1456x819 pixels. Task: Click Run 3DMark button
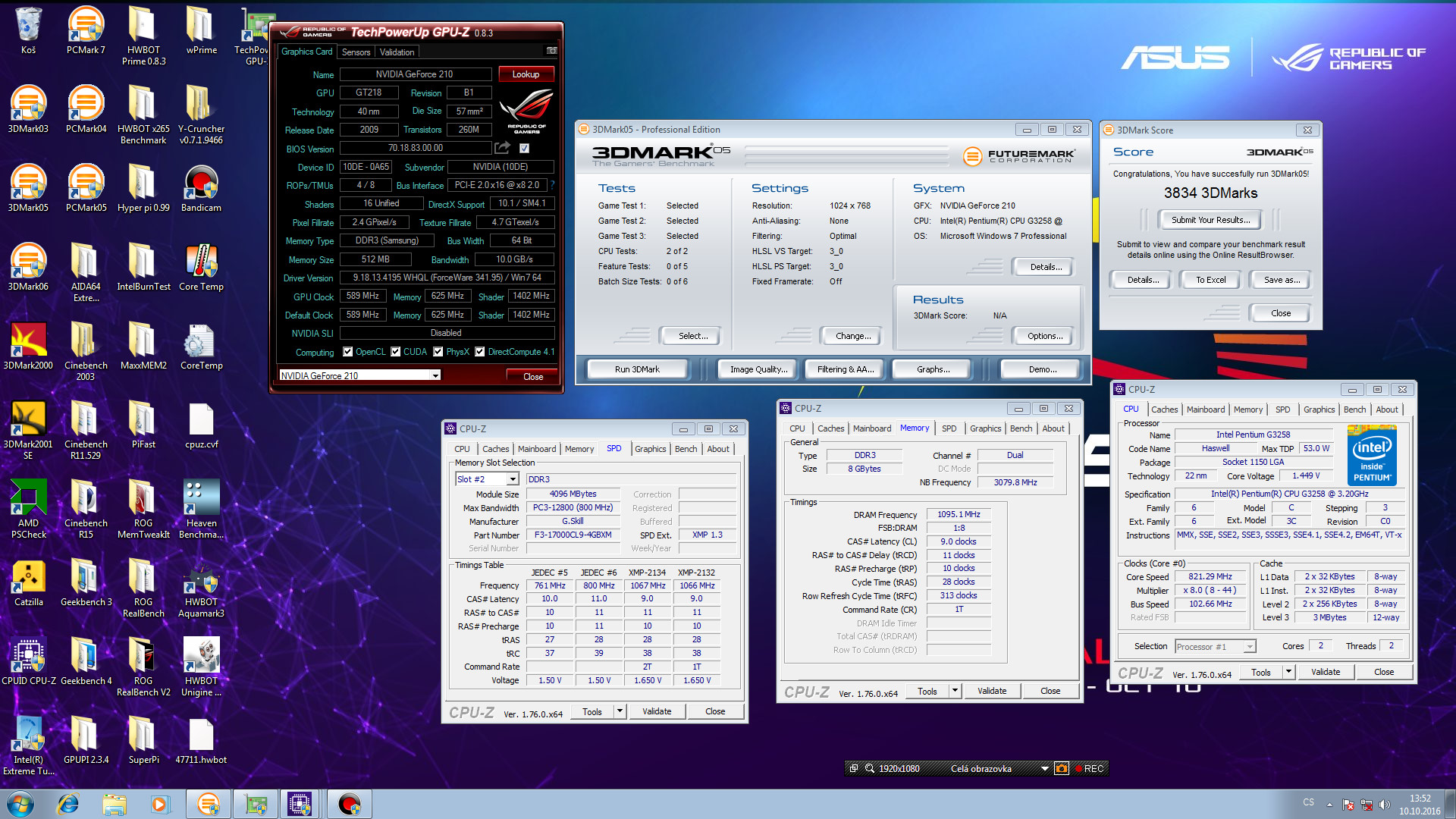(637, 369)
